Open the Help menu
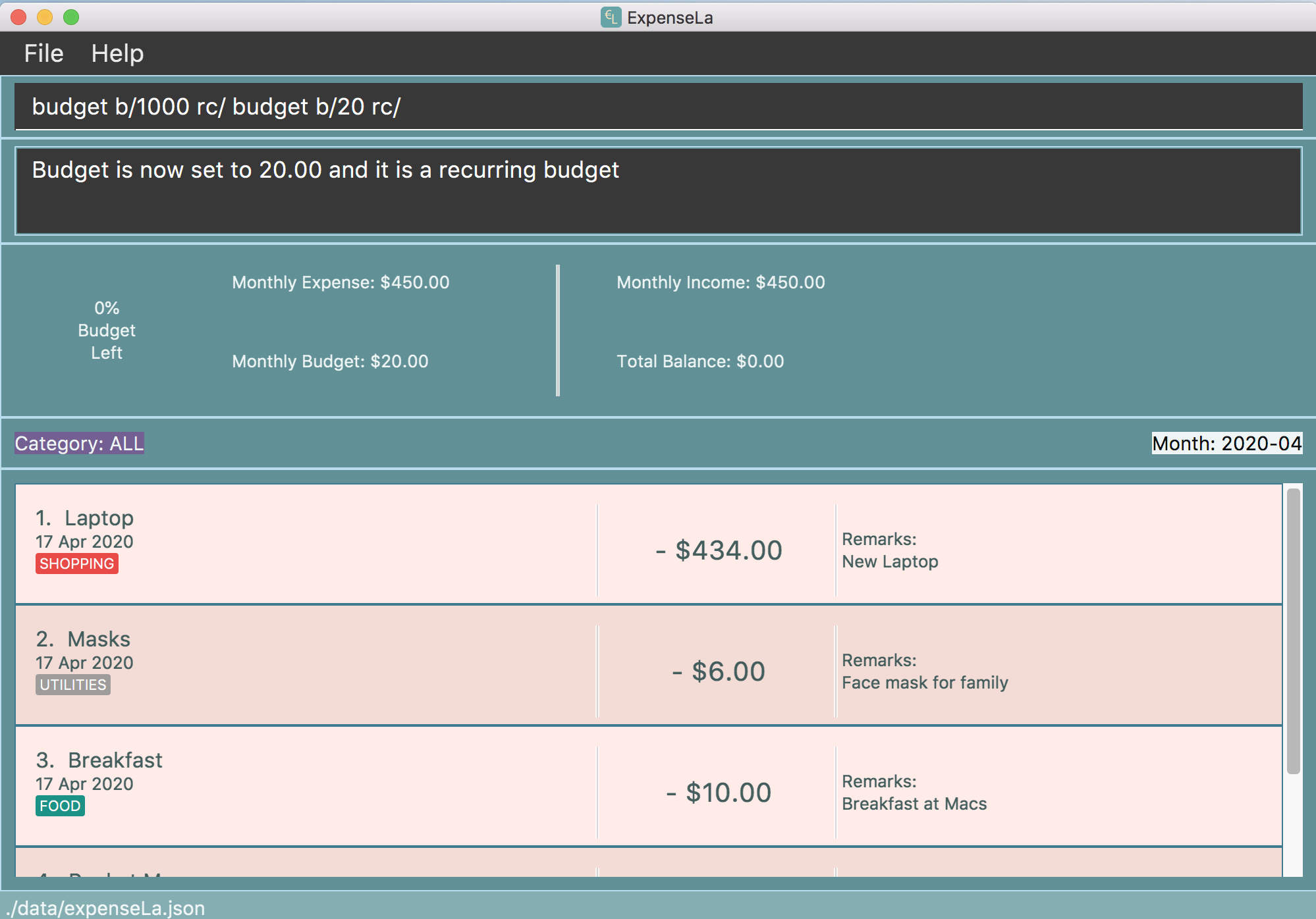 click(117, 53)
